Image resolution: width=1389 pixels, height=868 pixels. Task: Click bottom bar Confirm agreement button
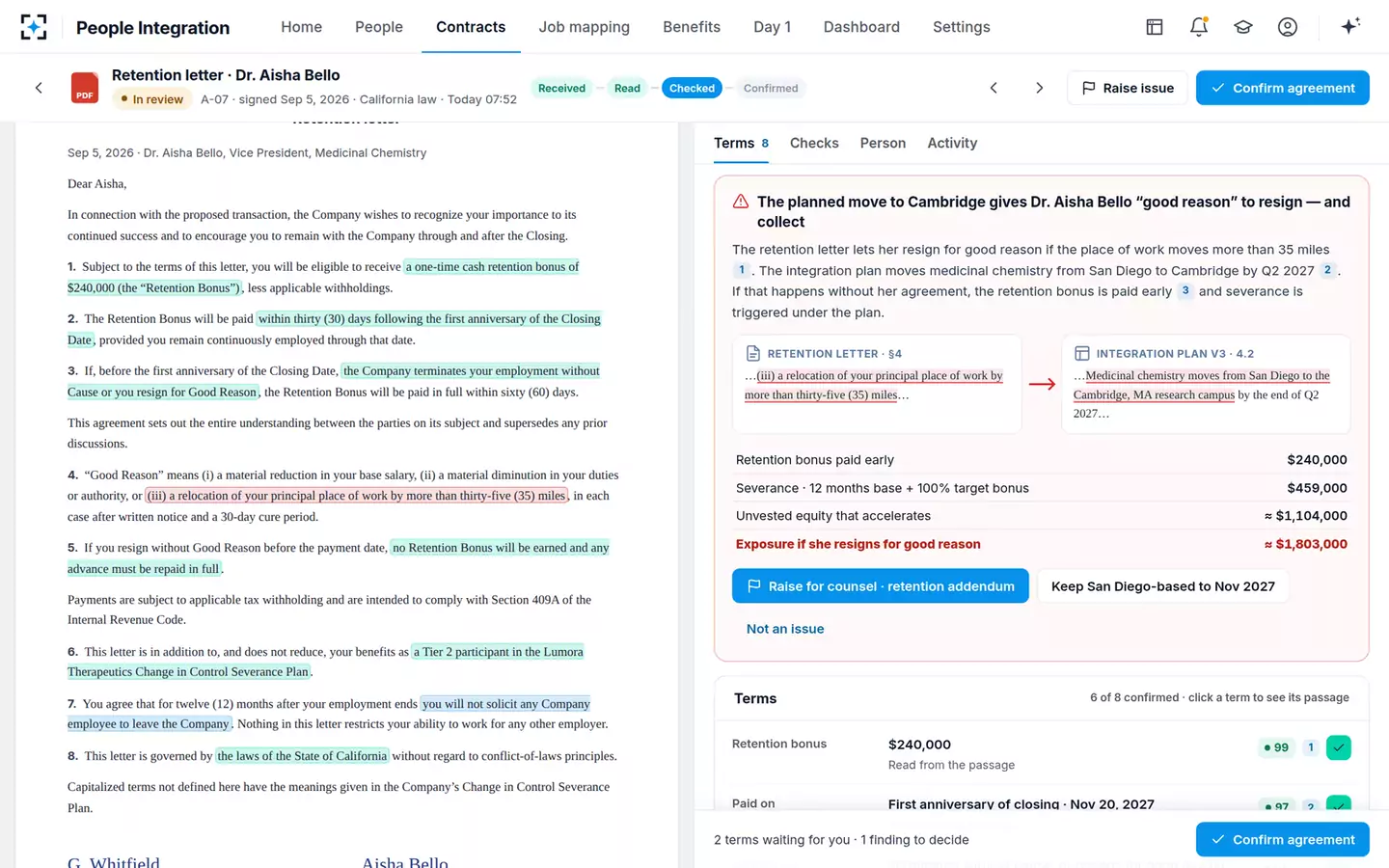point(1283,840)
